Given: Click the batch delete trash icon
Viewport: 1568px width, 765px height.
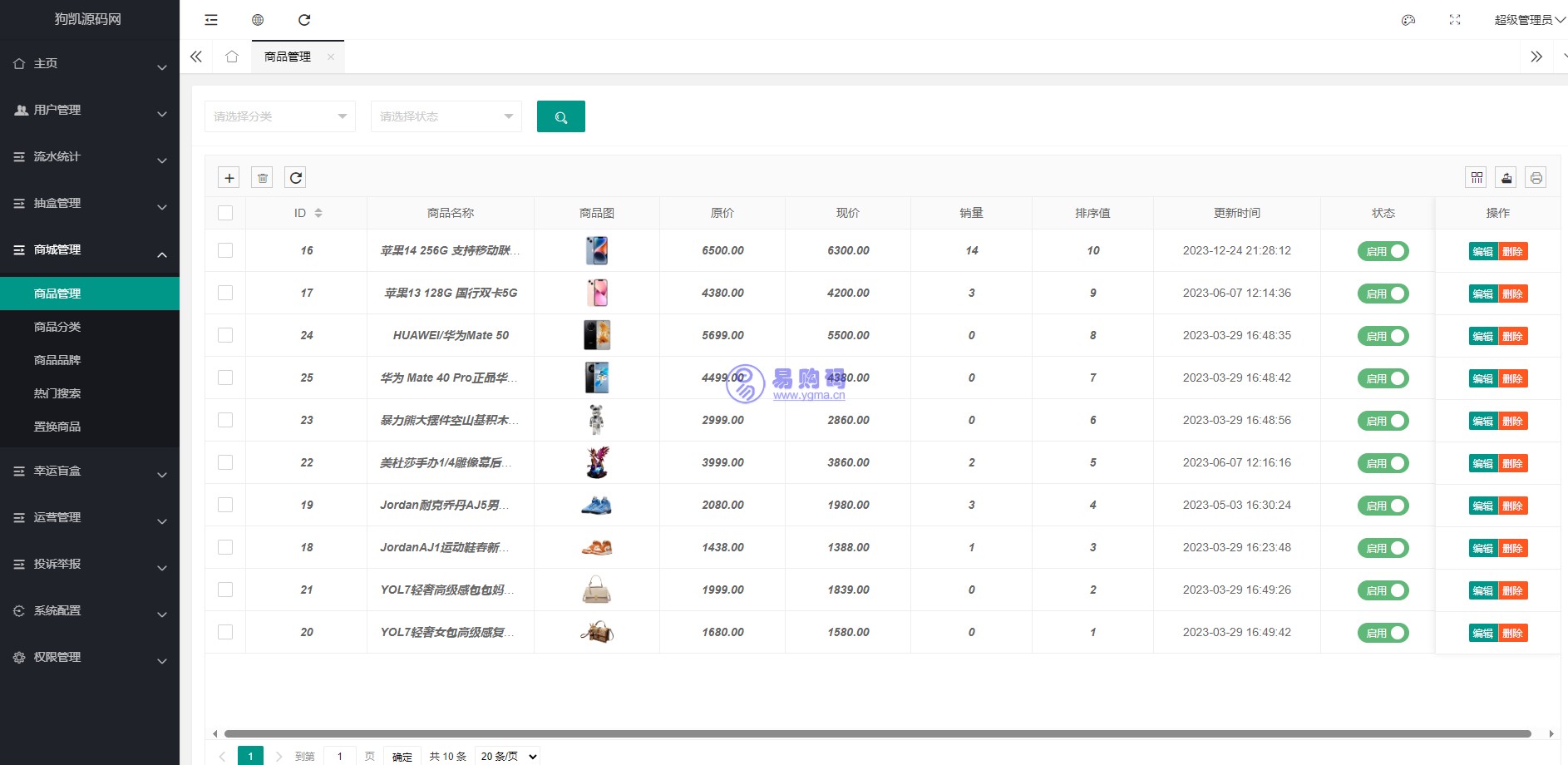Looking at the screenshot, I should coord(262,177).
